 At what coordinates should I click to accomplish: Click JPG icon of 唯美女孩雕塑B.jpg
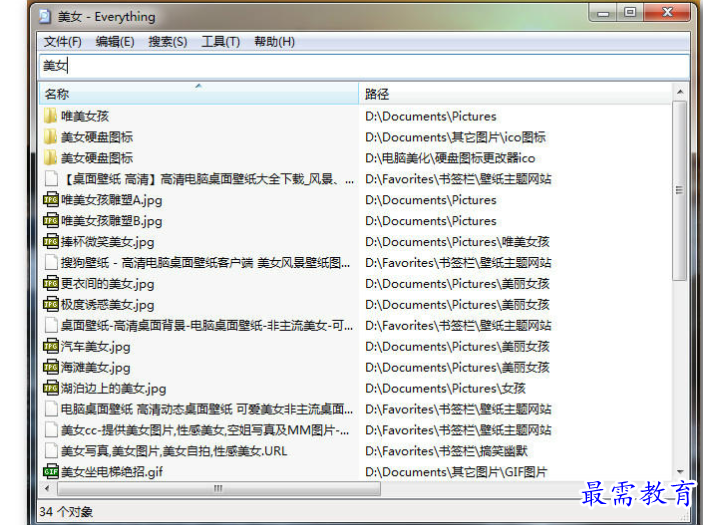[51, 221]
